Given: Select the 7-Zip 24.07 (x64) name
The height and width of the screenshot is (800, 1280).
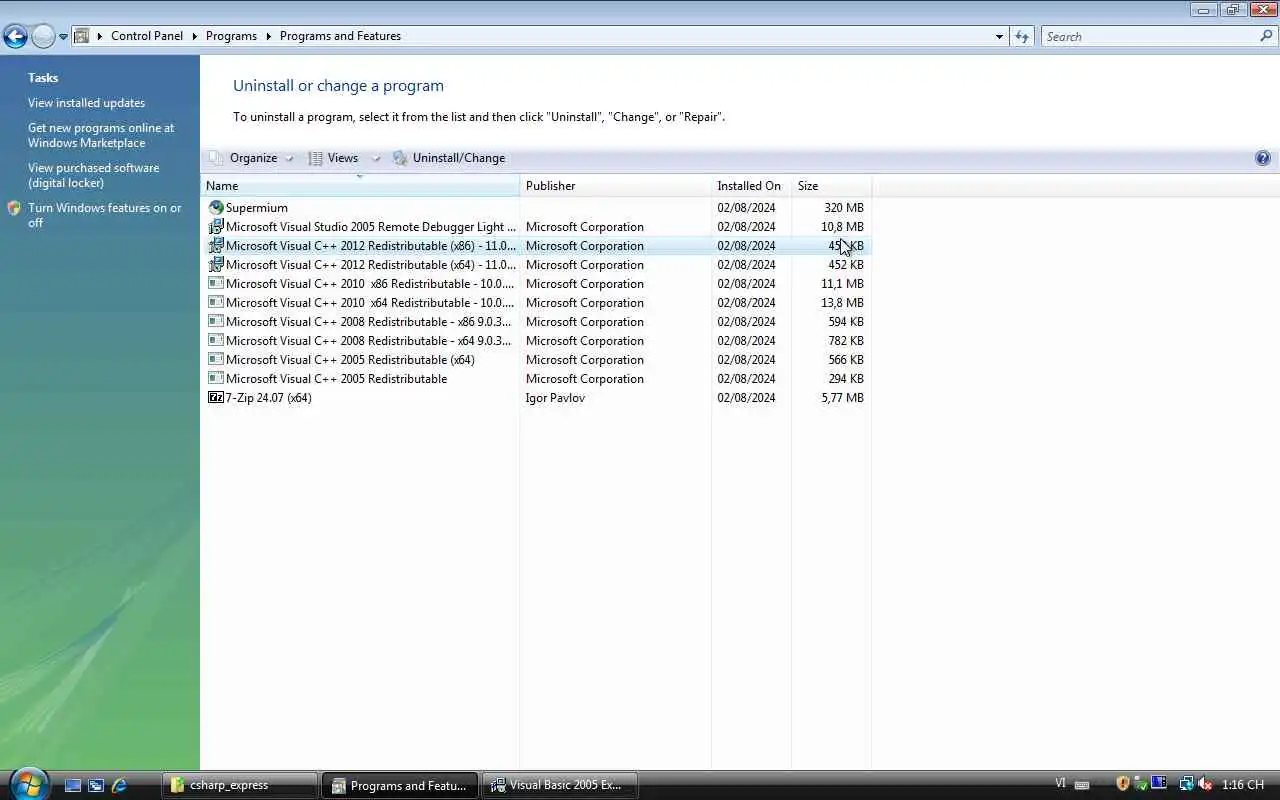Looking at the screenshot, I should point(268,398).
